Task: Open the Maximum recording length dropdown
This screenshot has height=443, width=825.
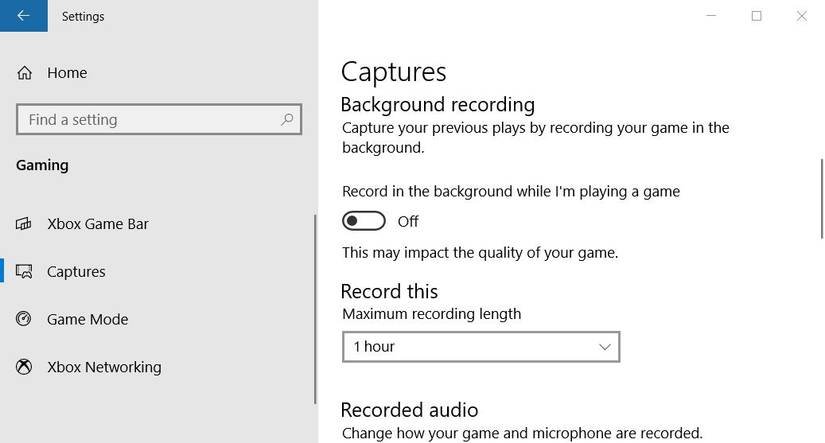Action: (x=480, y=347)
